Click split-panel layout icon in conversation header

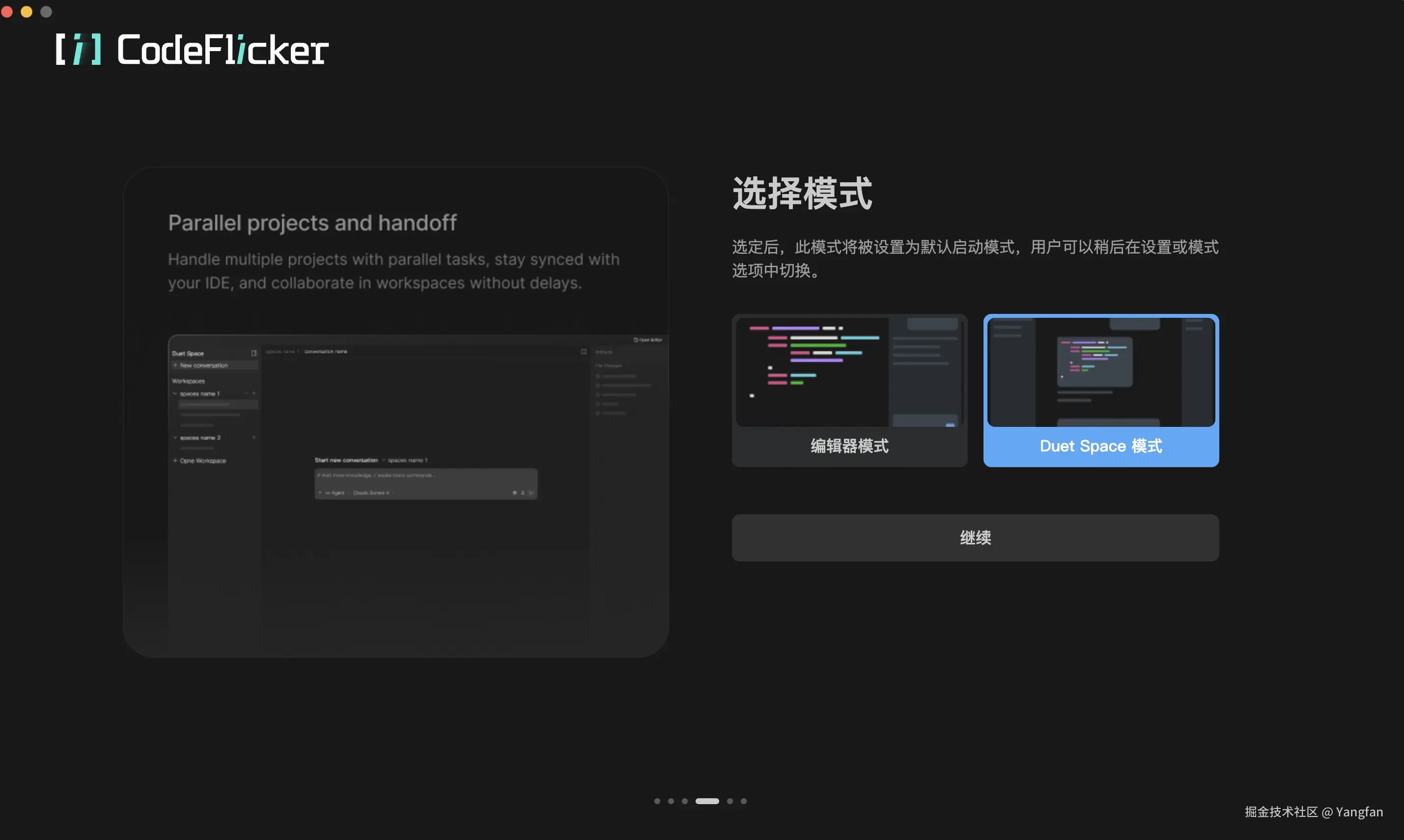584,352
